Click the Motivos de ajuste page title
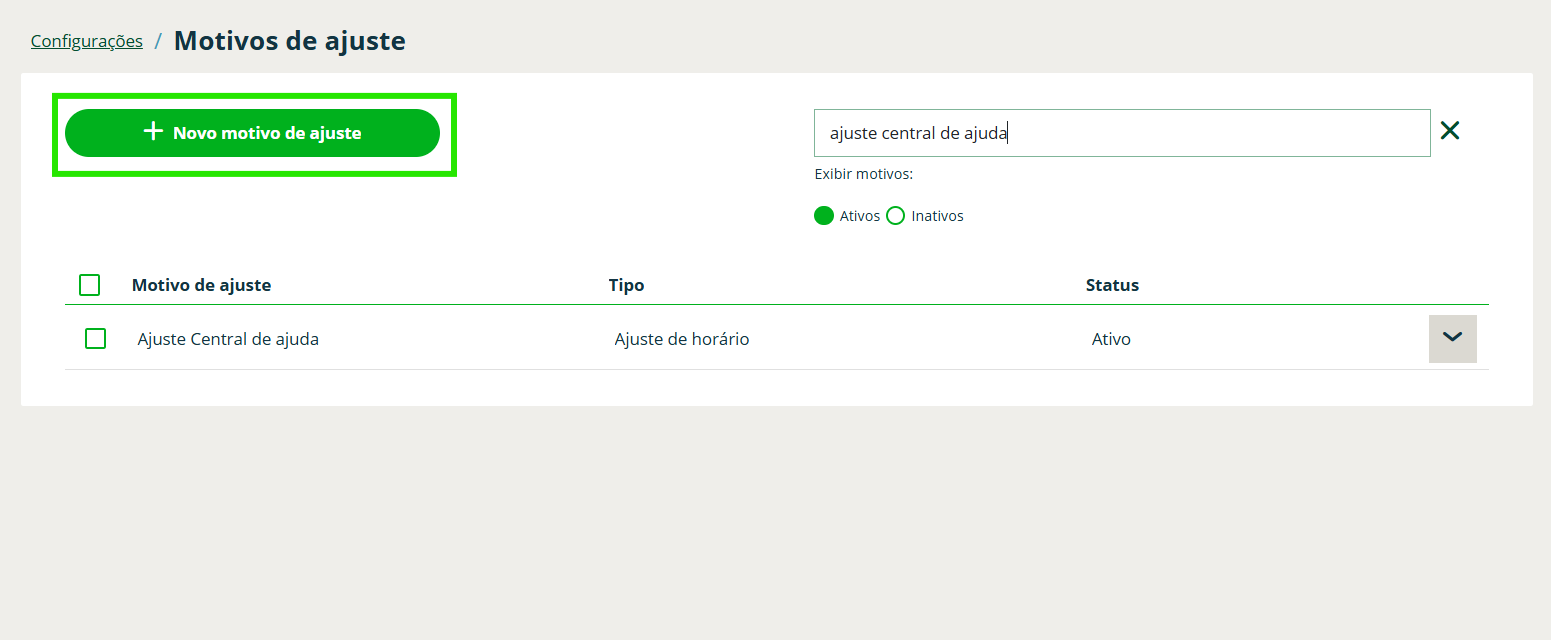 [289, 41]
